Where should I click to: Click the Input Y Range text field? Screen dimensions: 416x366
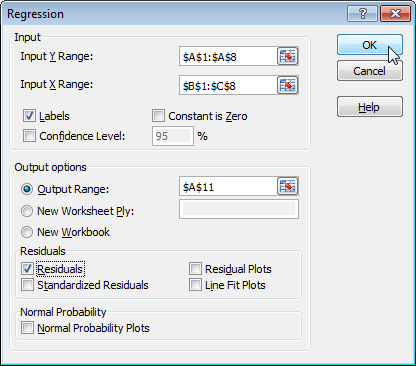tap(228, 56)
